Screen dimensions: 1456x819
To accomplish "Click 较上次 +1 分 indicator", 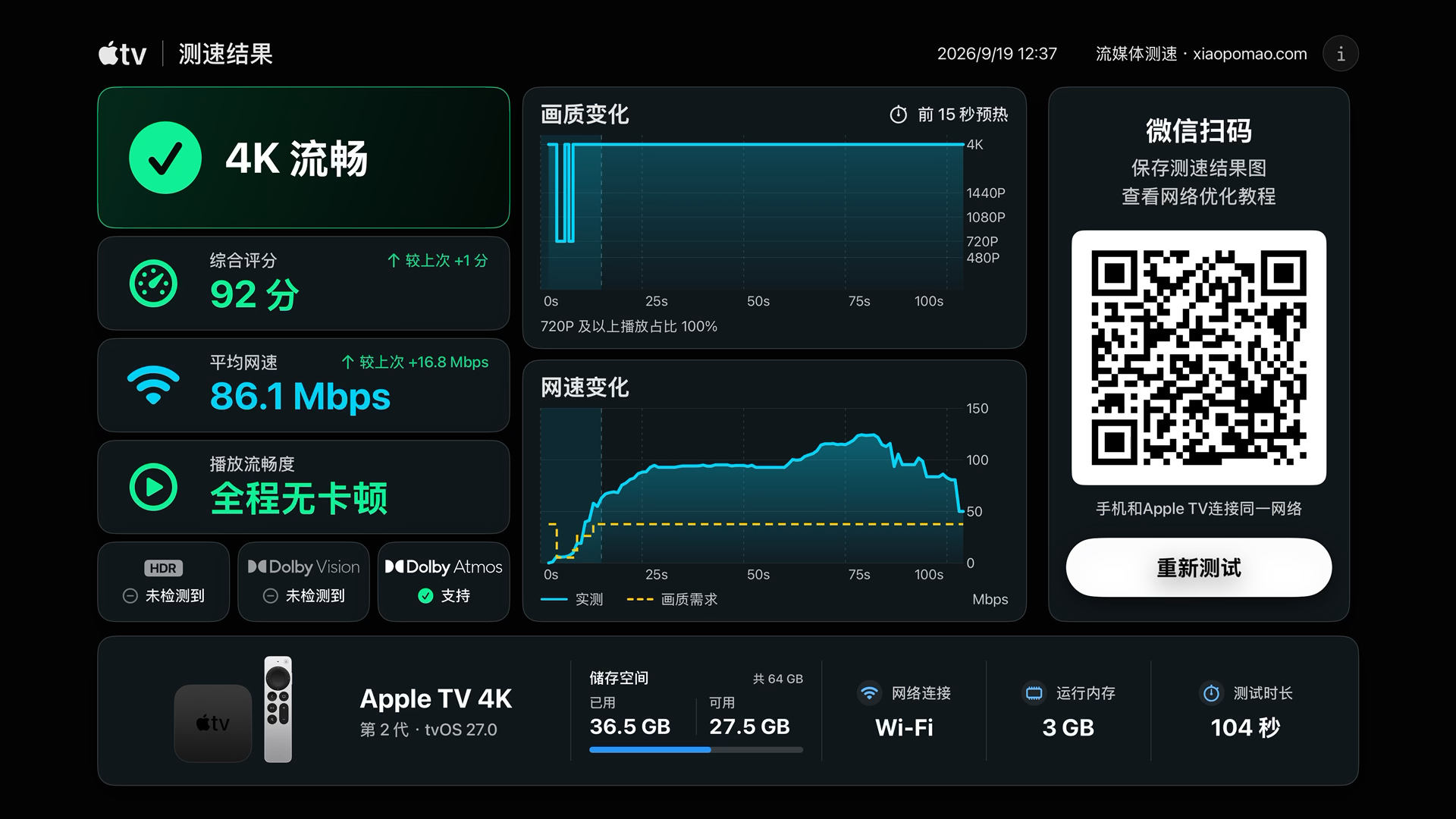I will tap(438, 261).
